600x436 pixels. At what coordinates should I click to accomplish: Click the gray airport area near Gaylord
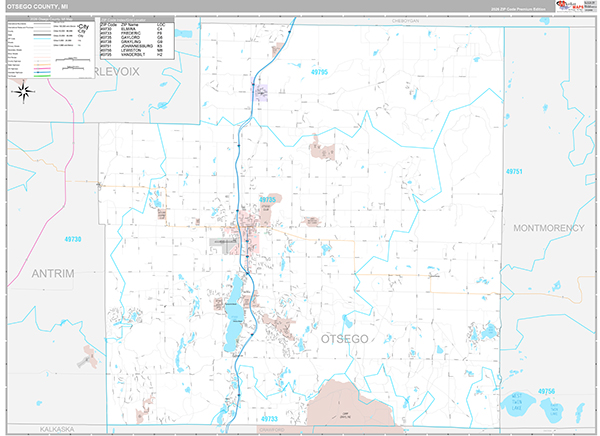click(x=224, y=245)
